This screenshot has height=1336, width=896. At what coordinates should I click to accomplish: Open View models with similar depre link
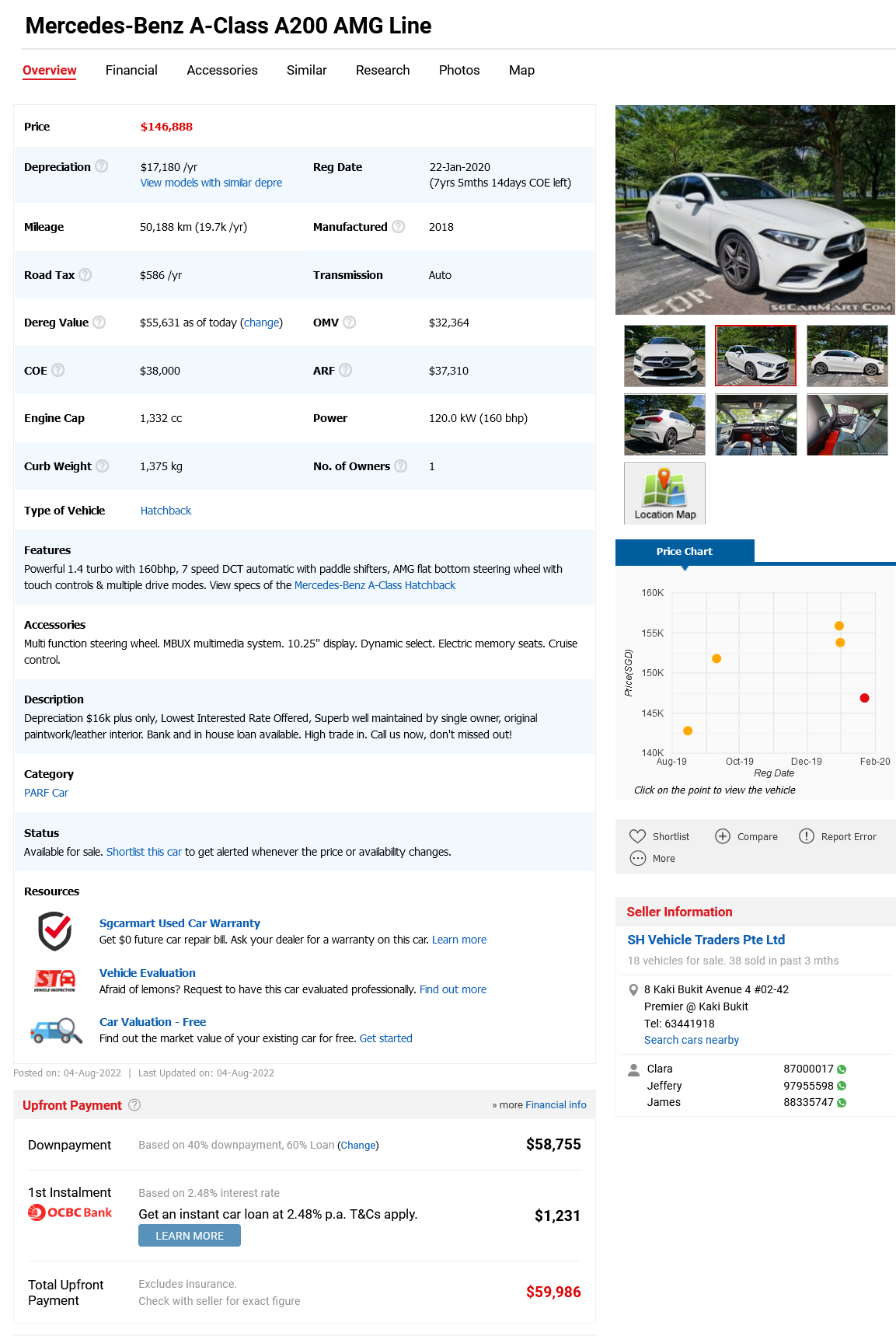[211, 183]
